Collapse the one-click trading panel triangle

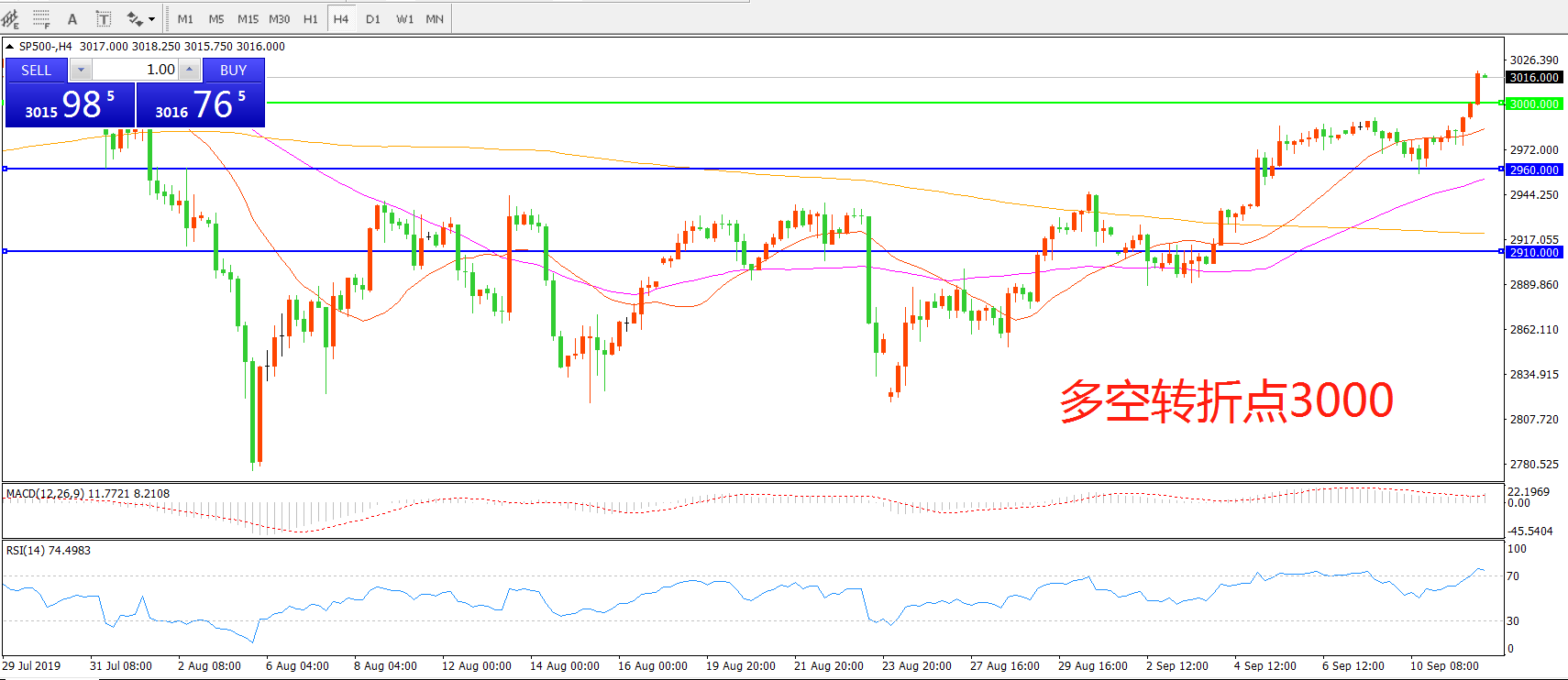(x=9, y=46)
